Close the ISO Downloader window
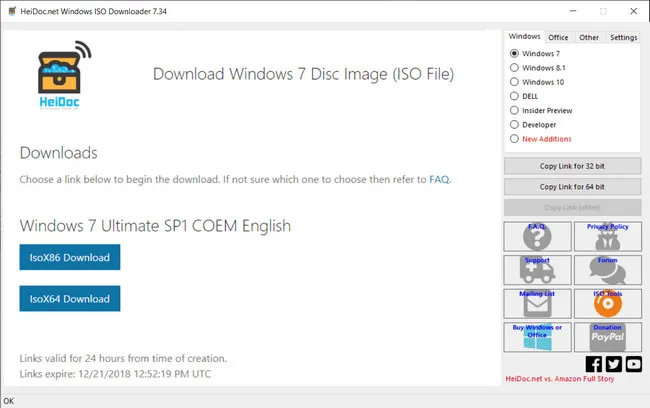 [x=634, y=11]
